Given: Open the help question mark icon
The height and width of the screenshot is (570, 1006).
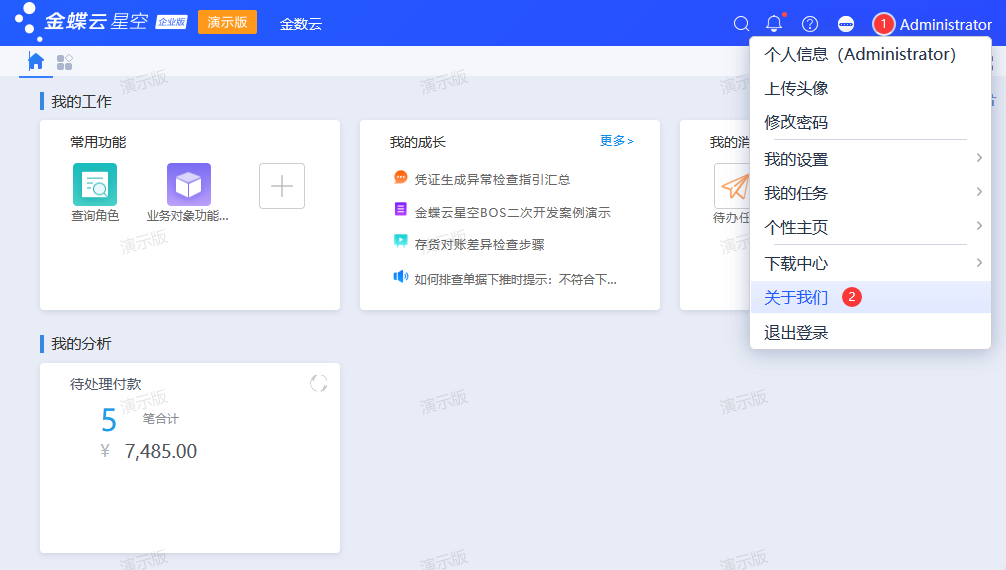Looking at the screenshot, I should coord(810,24).
